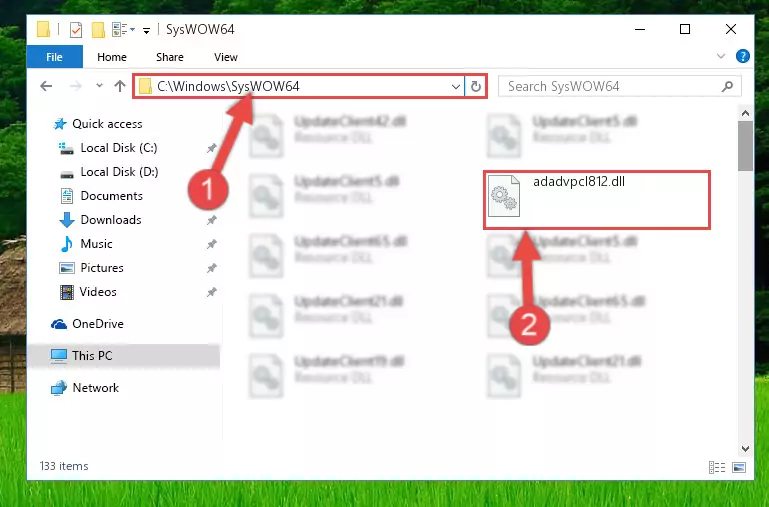Open Local Disk (D:) in sidebar
This screenshot has height=507, width=769.
click(x=119, y=172)
